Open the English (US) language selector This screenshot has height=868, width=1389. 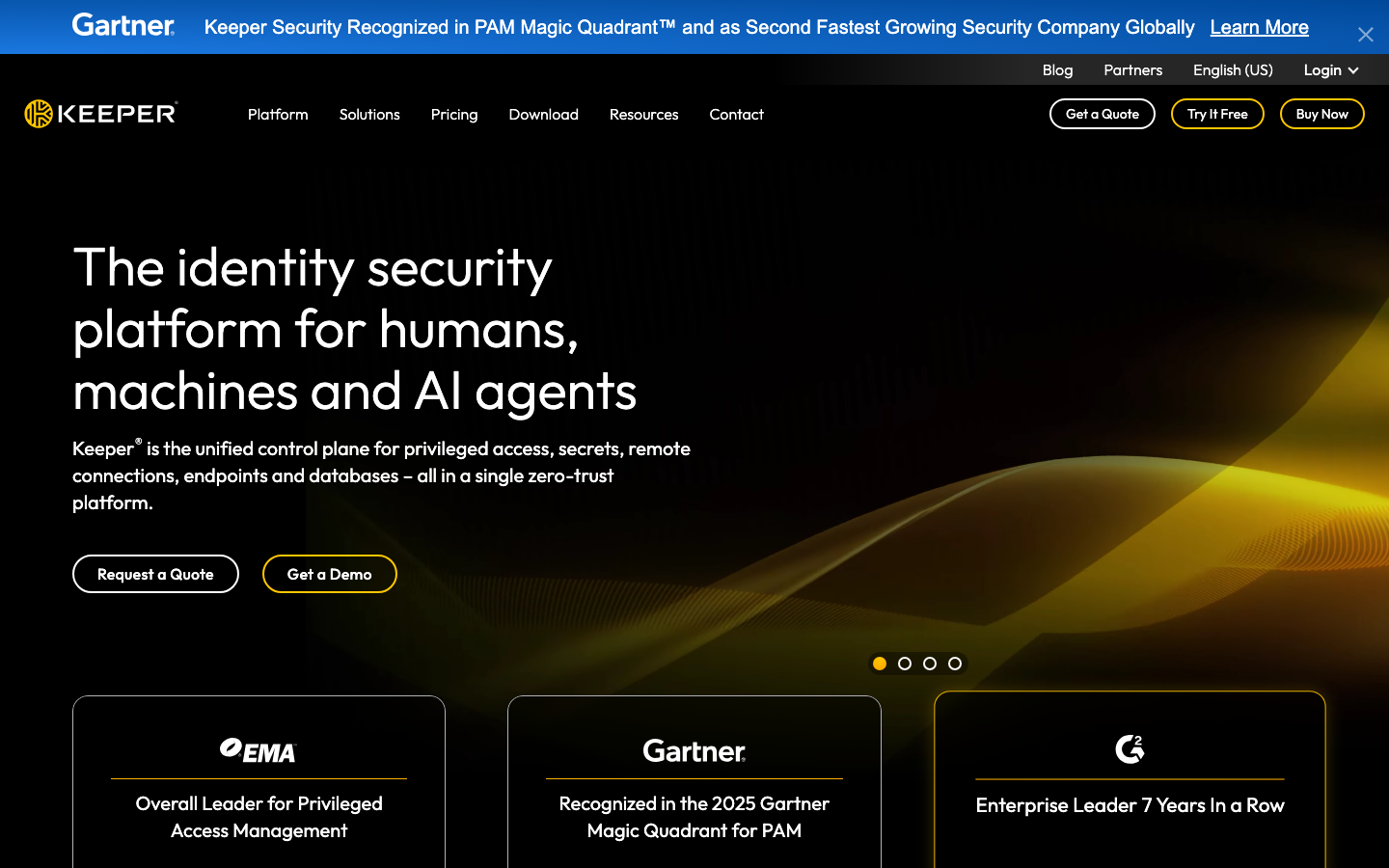point(1233,69)
